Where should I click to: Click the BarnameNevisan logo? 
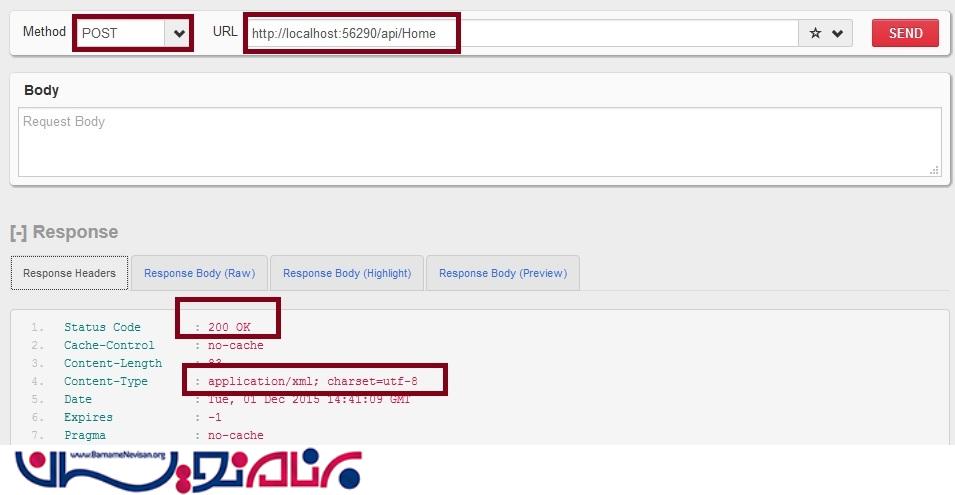pos(188,470)
